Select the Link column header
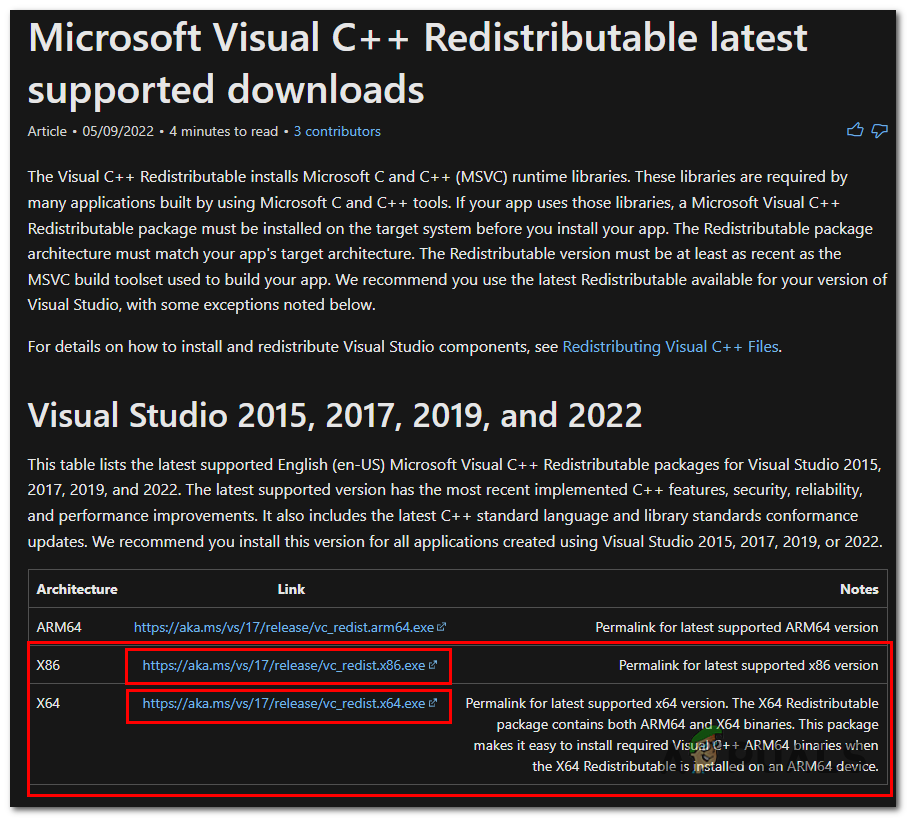 click(x=291, y=589)
